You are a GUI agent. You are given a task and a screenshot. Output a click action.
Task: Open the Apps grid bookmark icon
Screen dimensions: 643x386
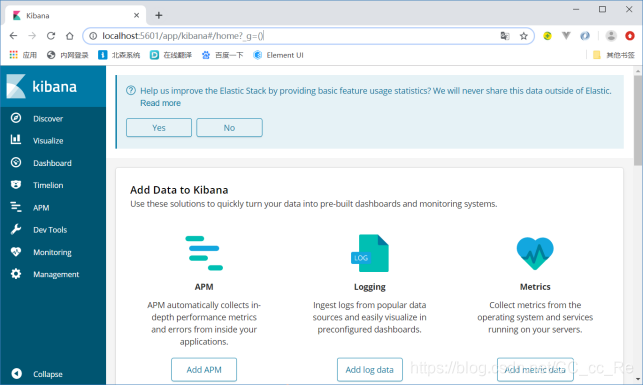tap(14, 55)
